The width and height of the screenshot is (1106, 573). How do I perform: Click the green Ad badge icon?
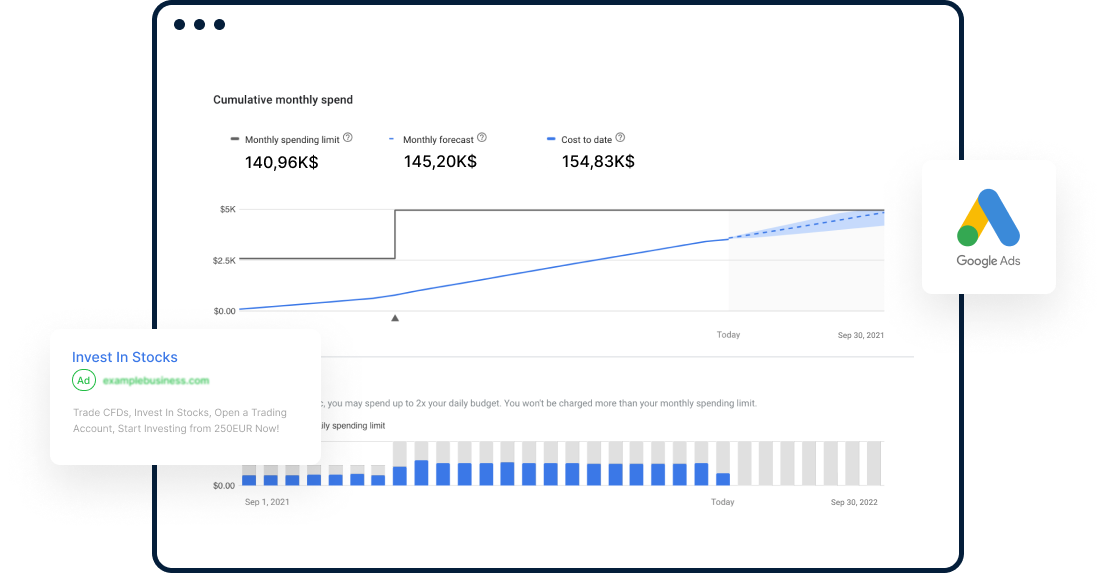point(84,381)
